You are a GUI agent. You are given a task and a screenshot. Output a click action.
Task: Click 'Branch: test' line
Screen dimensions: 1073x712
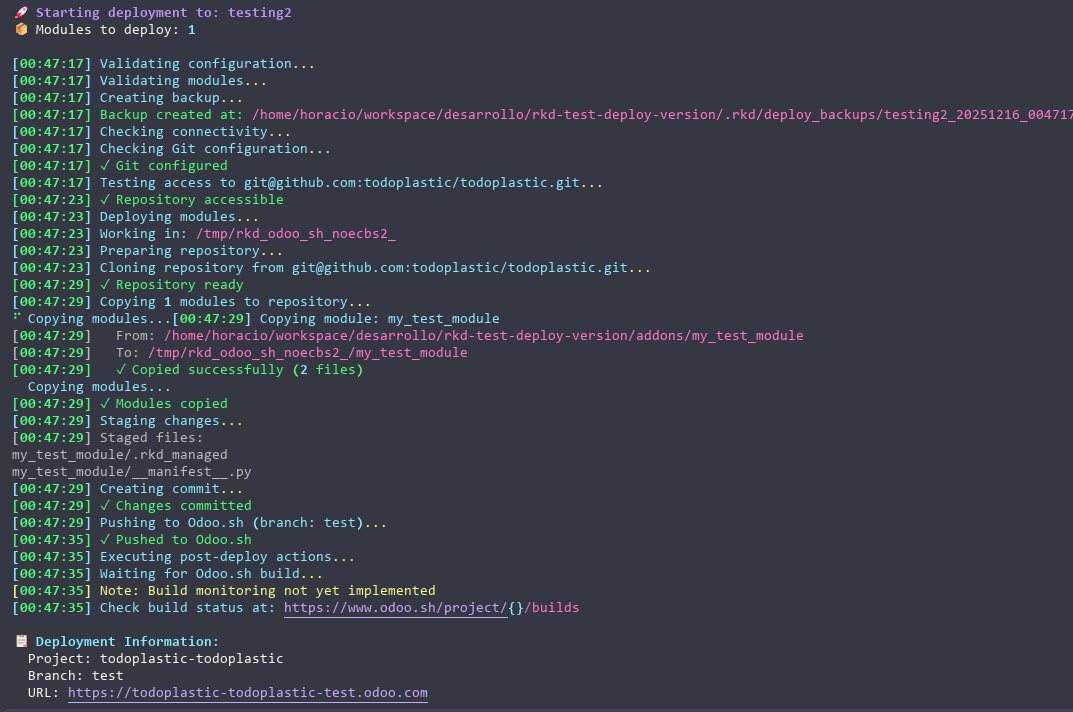click(x=75, y=676)
